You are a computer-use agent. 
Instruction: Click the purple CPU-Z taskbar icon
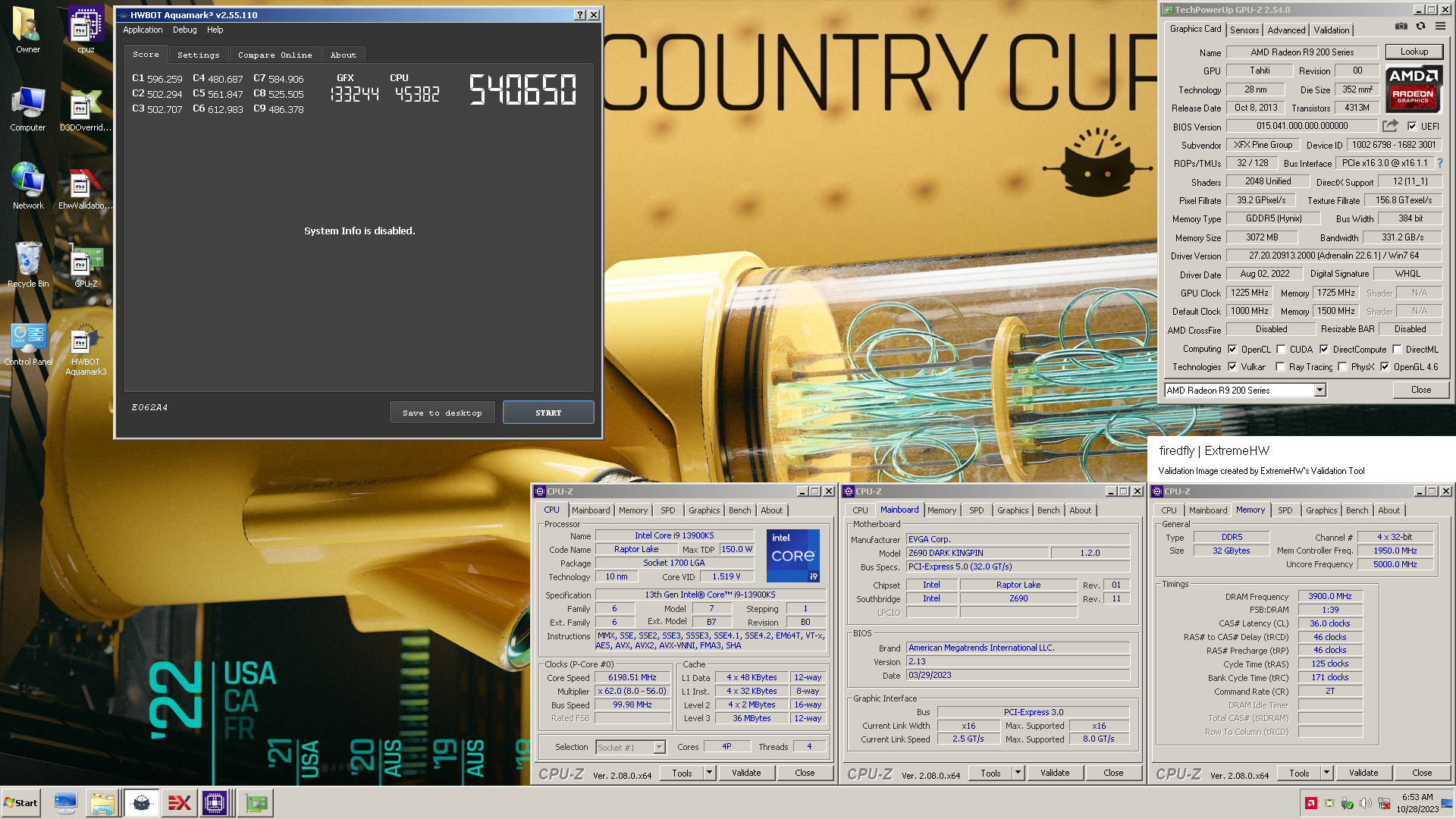coord(215,803)
